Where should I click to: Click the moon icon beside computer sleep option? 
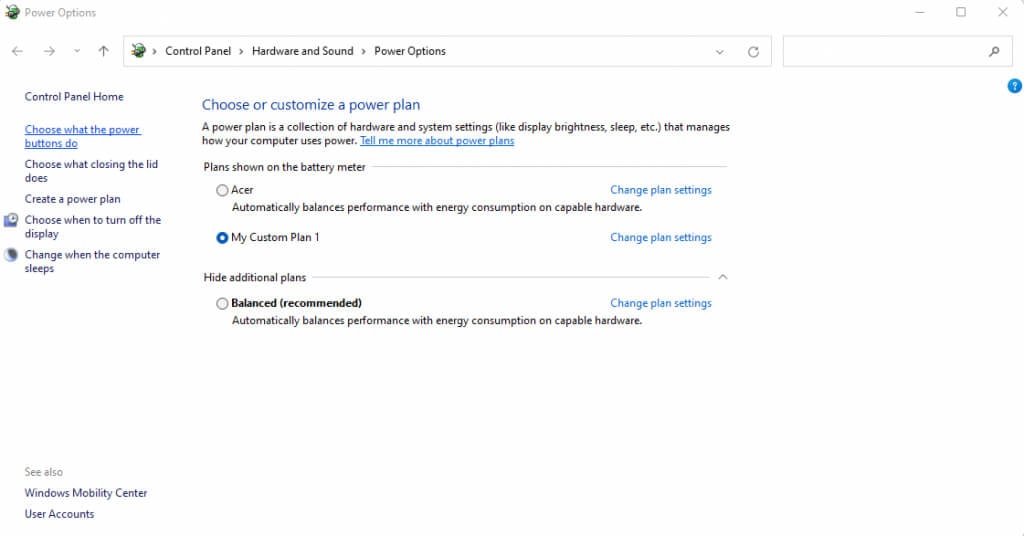click(x=11, y=255)
